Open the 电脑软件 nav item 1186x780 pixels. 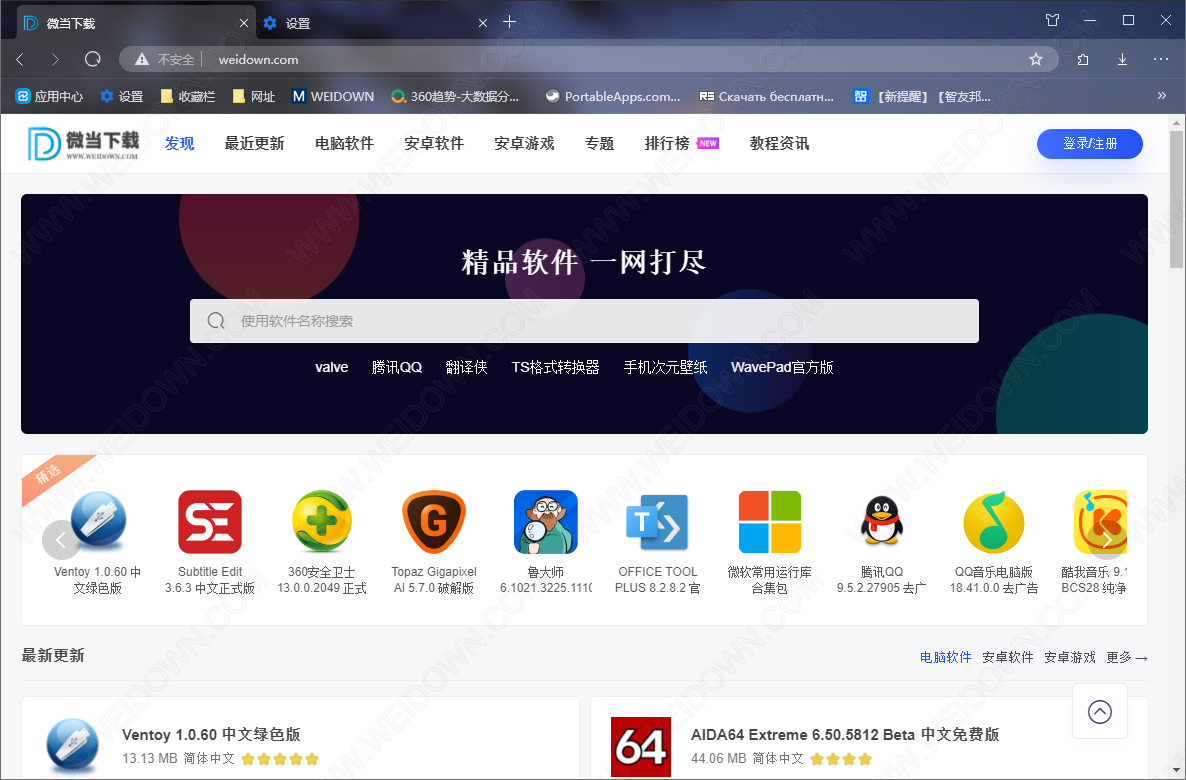344,144
